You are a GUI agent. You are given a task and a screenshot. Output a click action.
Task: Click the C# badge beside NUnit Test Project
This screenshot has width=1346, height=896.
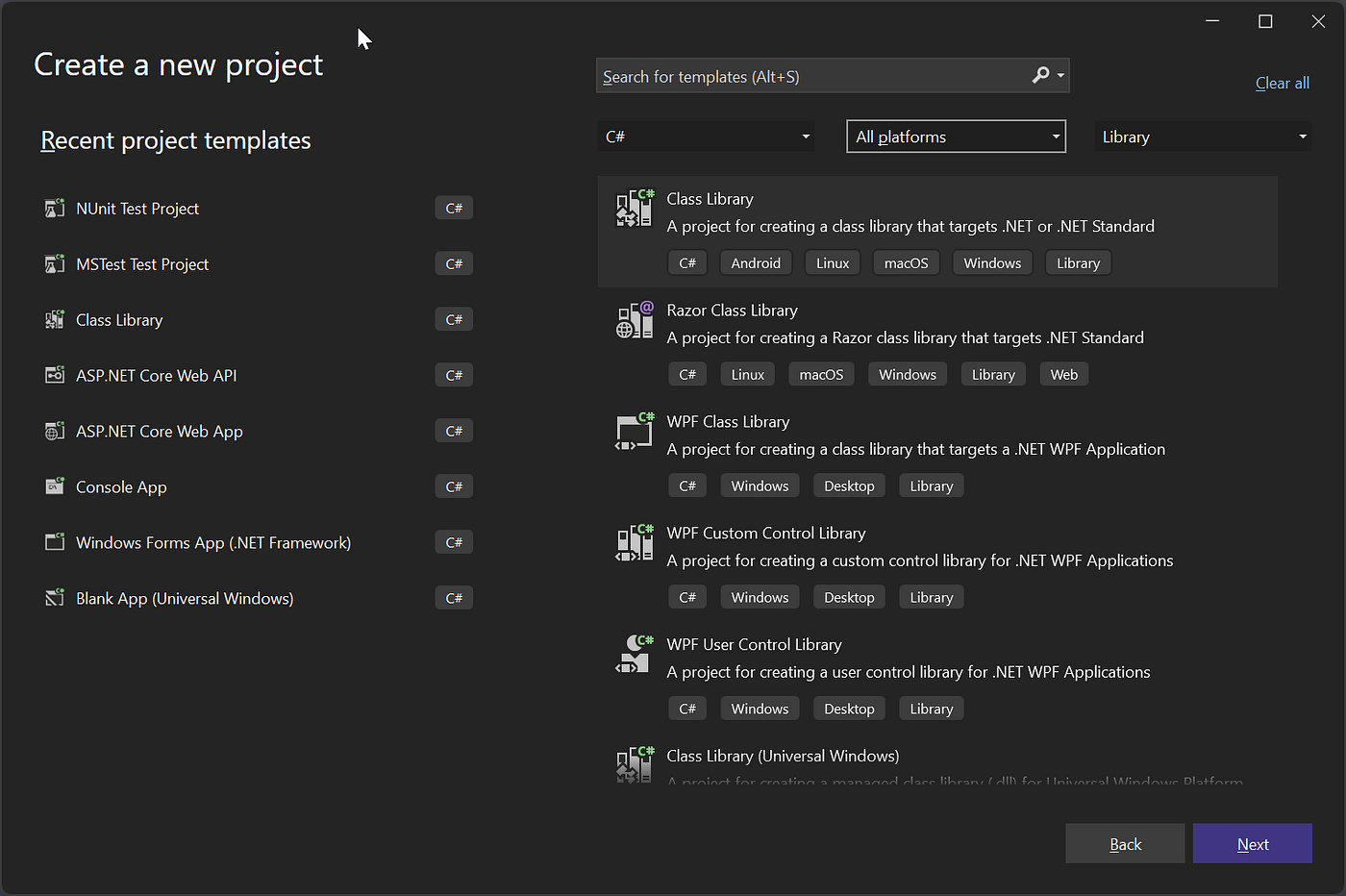(x=454, y=208)
